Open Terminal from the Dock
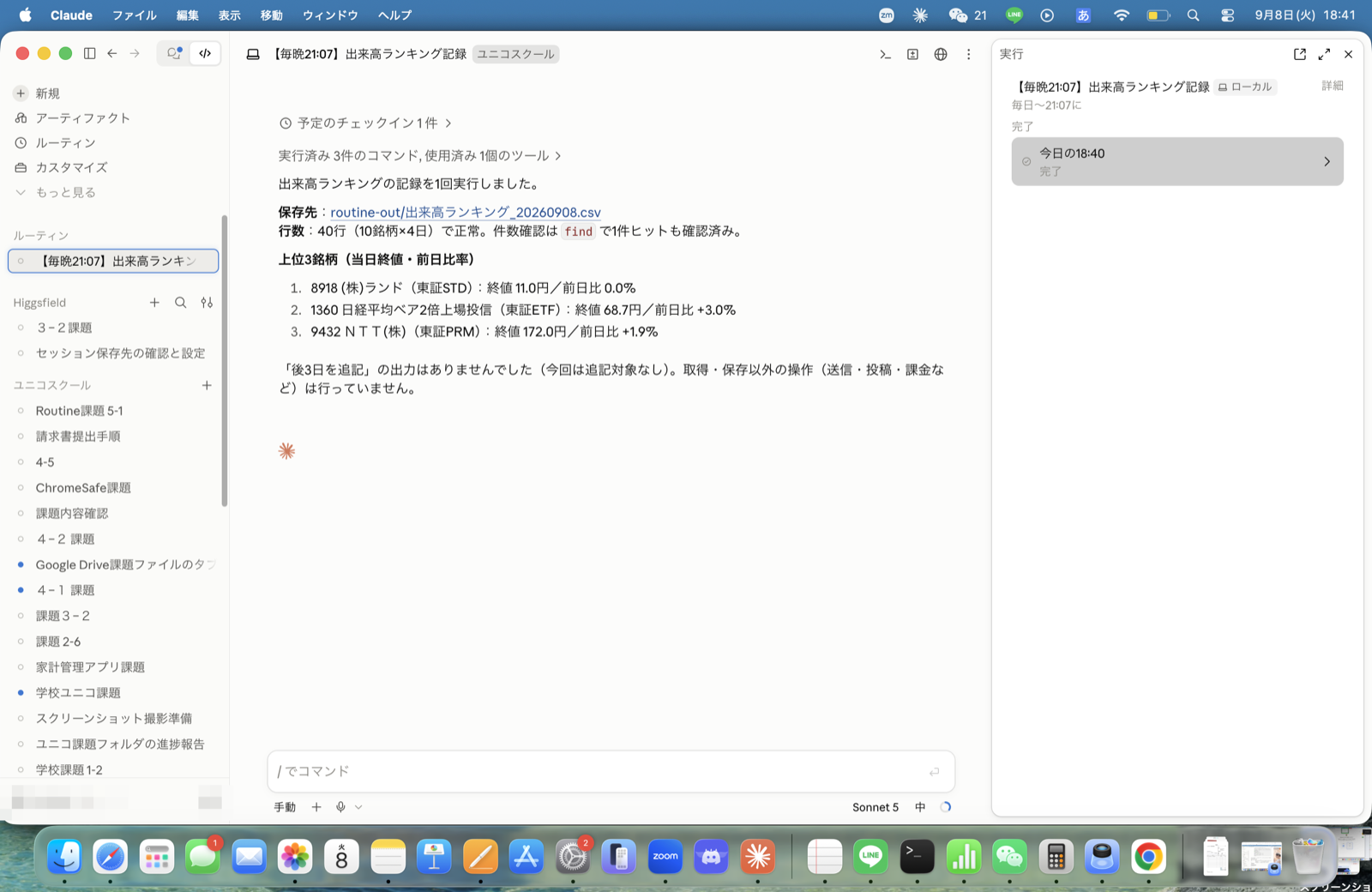 [x=917, y=856]
